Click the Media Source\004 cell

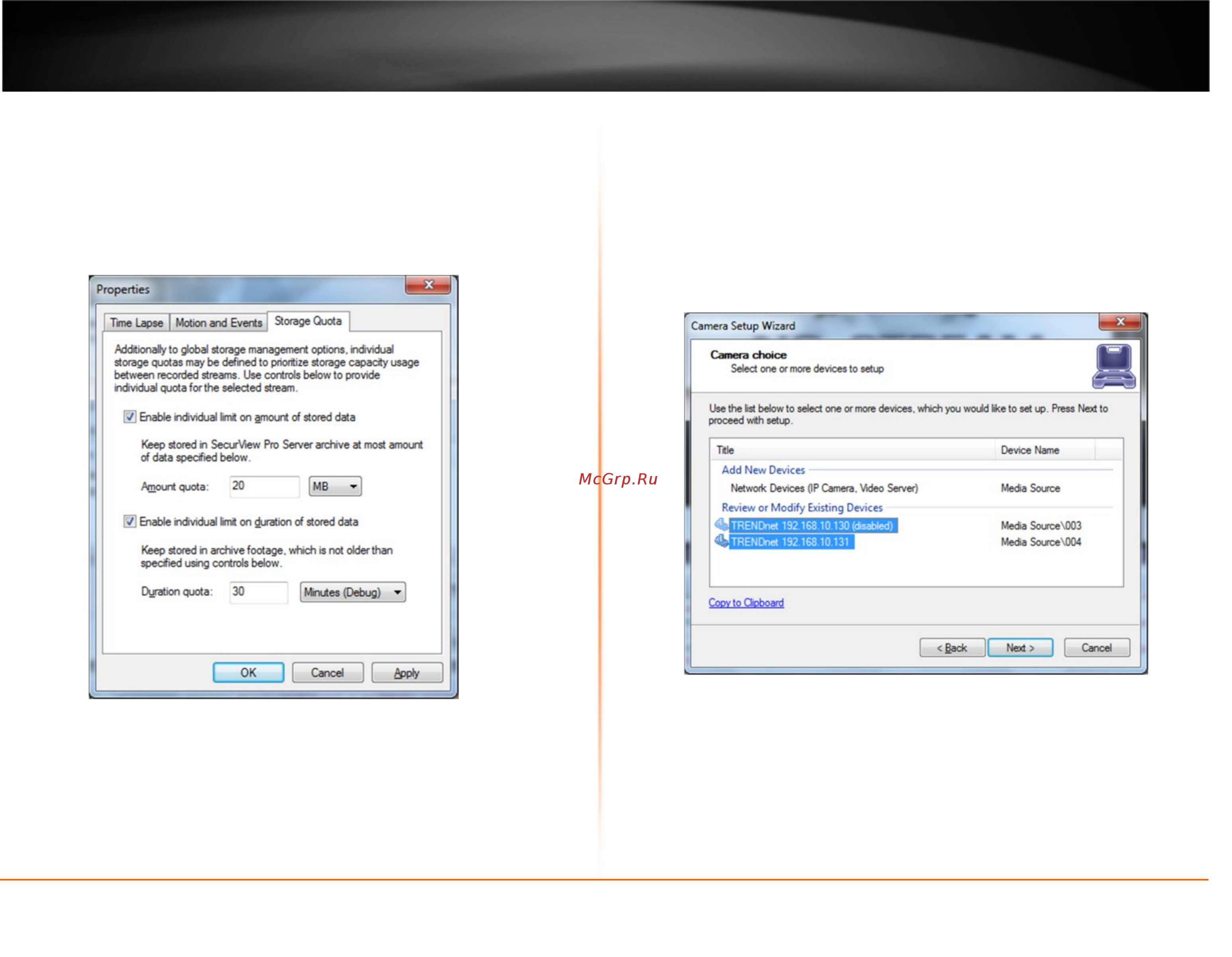point(1041,543)
